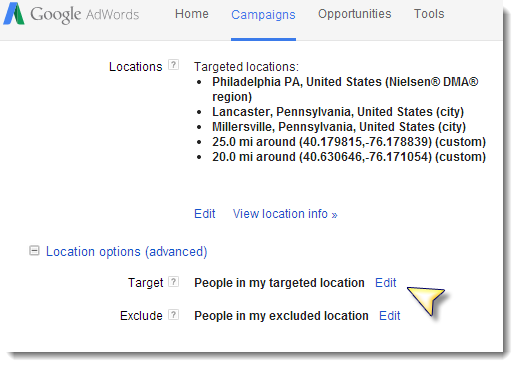Collapse Location options with minus icon
The width and height of the screenshot is (518, 367).
pos(34,251)
